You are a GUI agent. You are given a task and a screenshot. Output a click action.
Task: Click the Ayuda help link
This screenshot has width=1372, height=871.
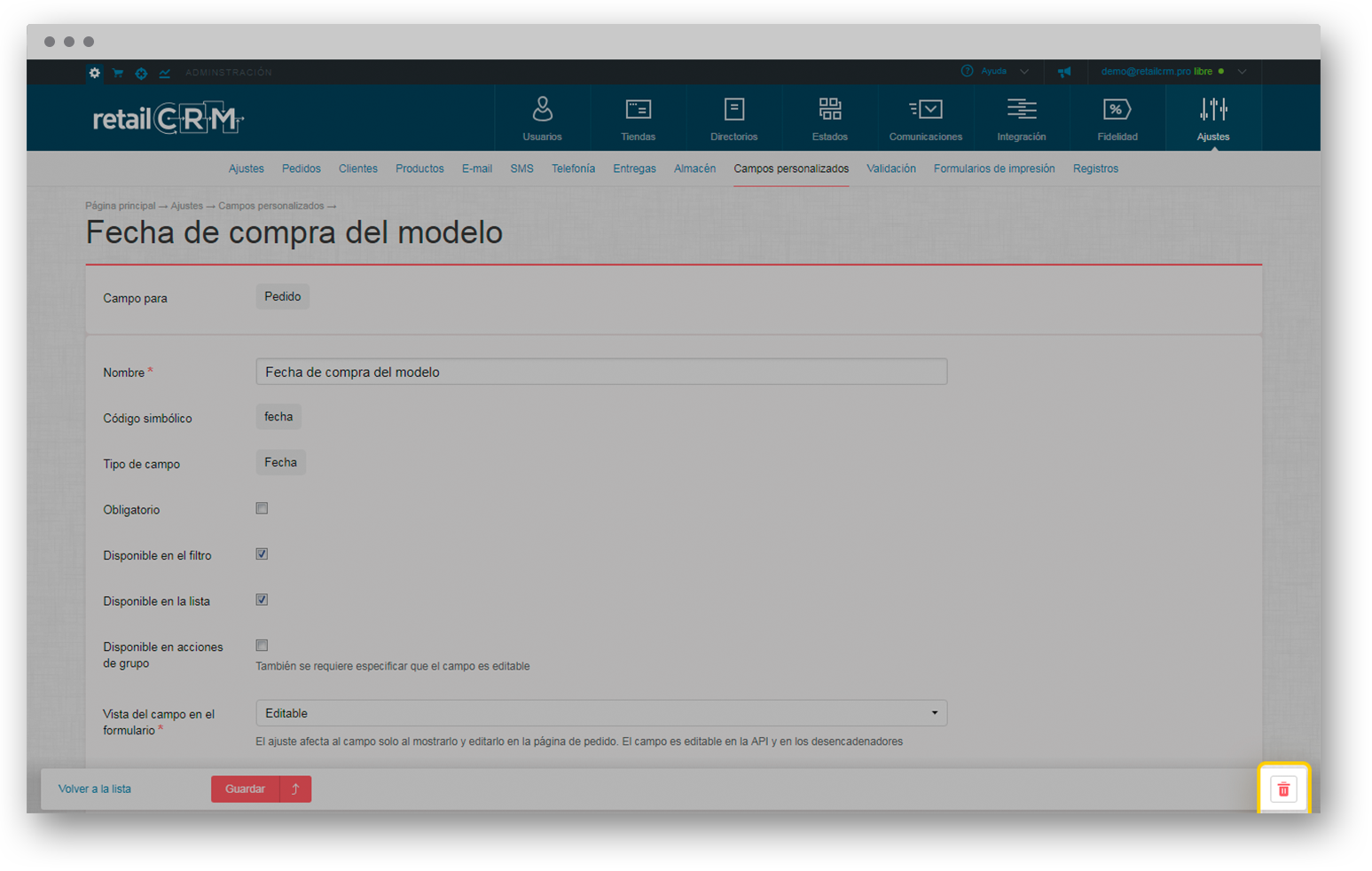(994, 71)
